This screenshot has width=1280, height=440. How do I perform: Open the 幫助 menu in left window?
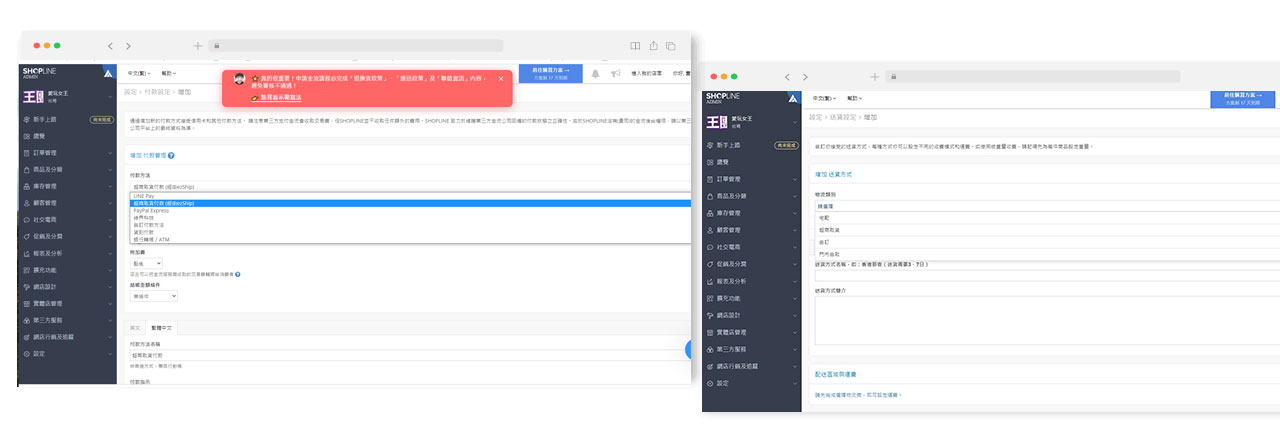tap(170, 74)
